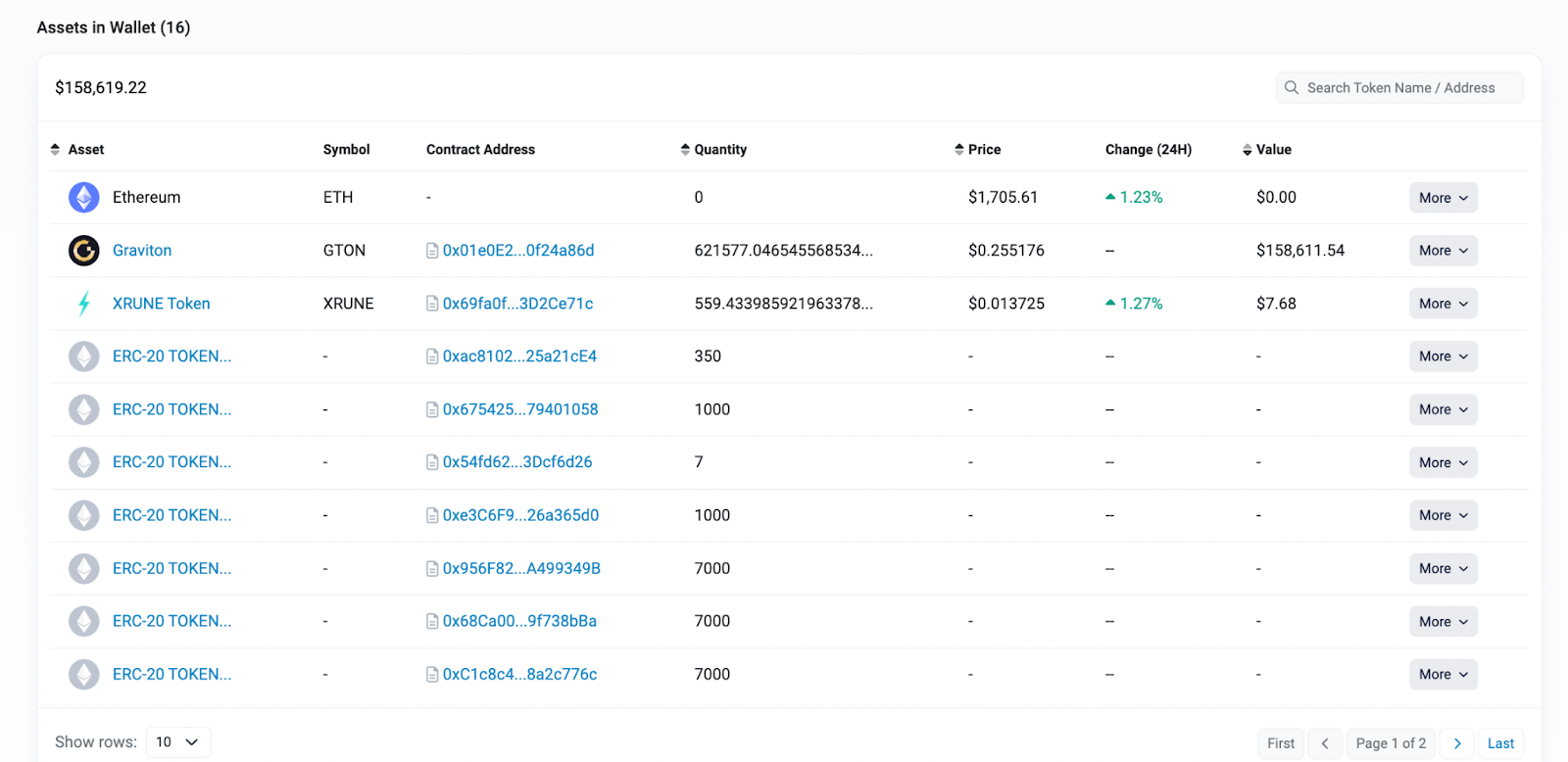Expand More menu in the 0x675425...79401058 row
Image resolution: width=1568 pixels, height=762 pixels.
[1444, 409]
